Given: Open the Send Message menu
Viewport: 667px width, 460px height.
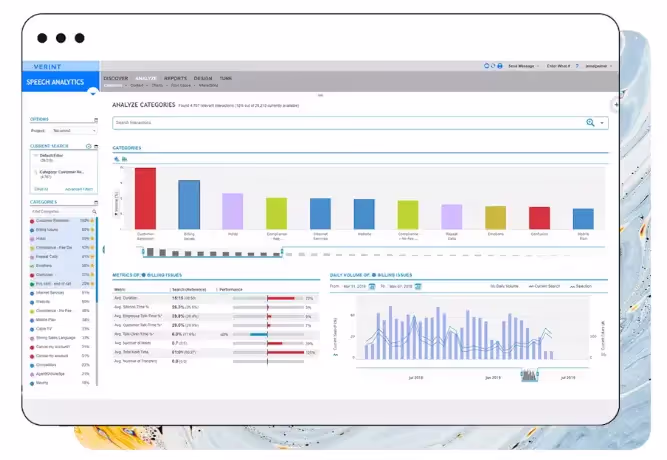Looking at the screenshot, I should pyautogui.click(x=523, y=66).
